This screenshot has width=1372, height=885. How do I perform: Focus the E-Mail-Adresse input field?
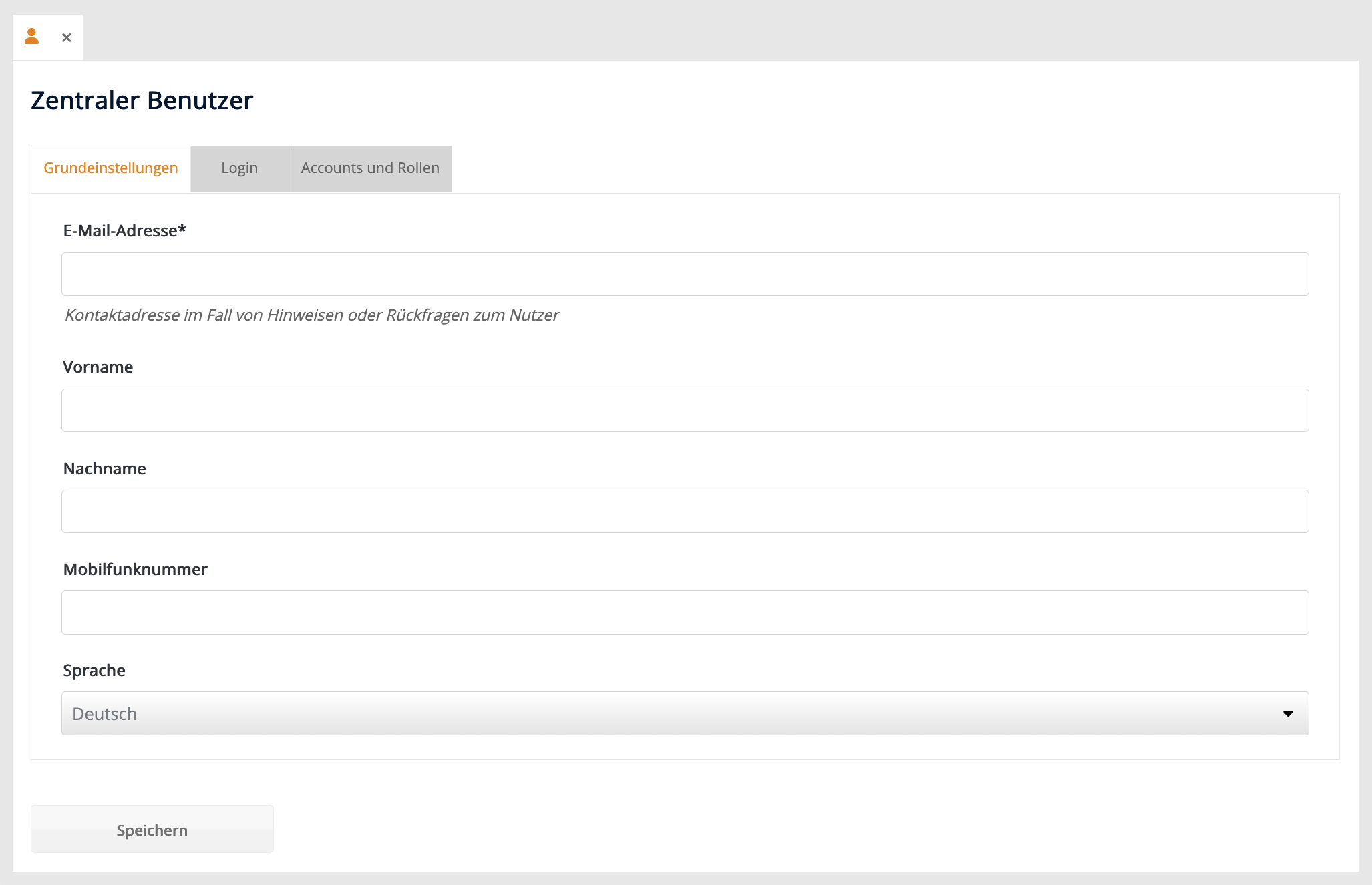[685, 275]
